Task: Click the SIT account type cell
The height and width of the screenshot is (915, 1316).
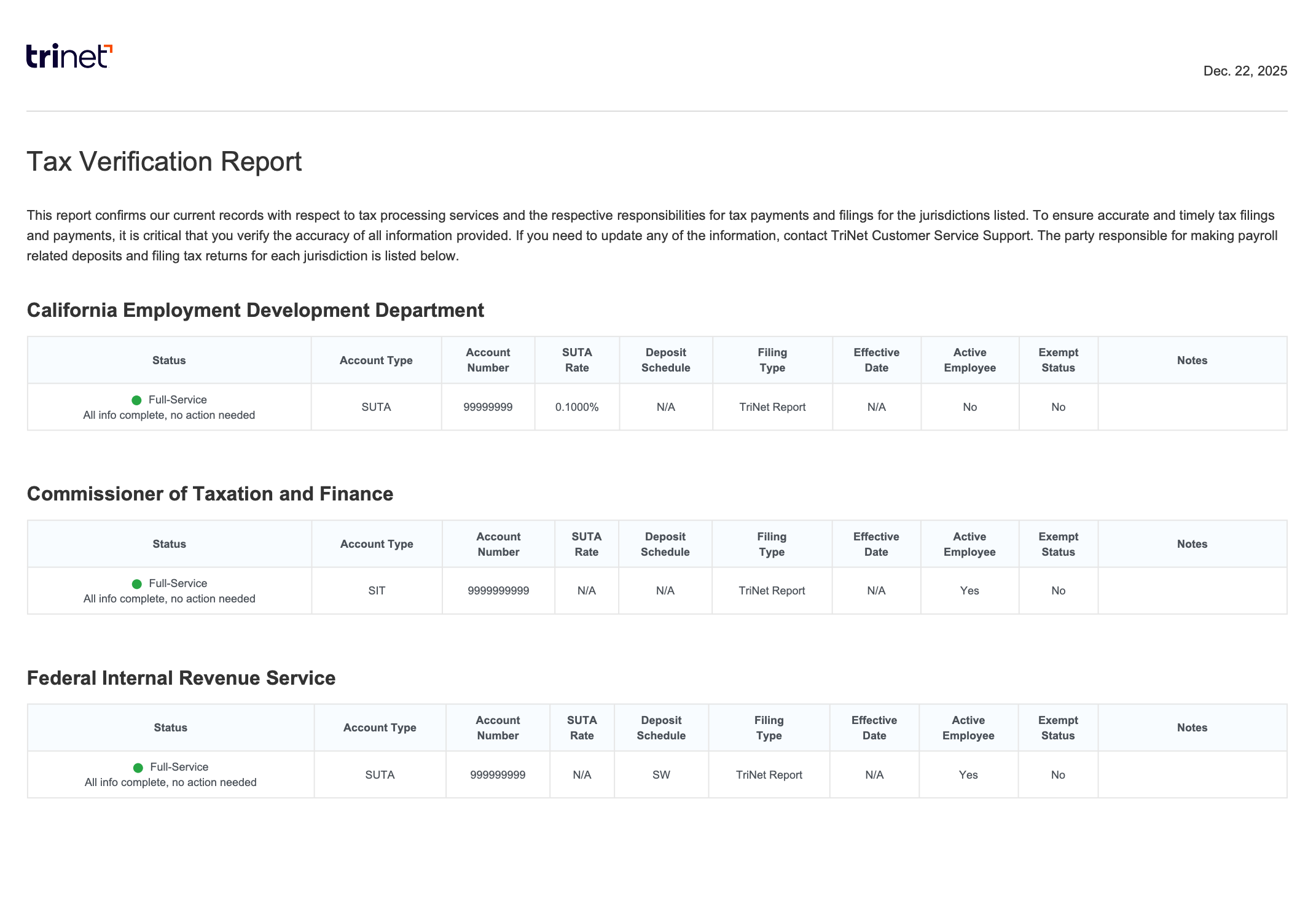Action: 377,590
